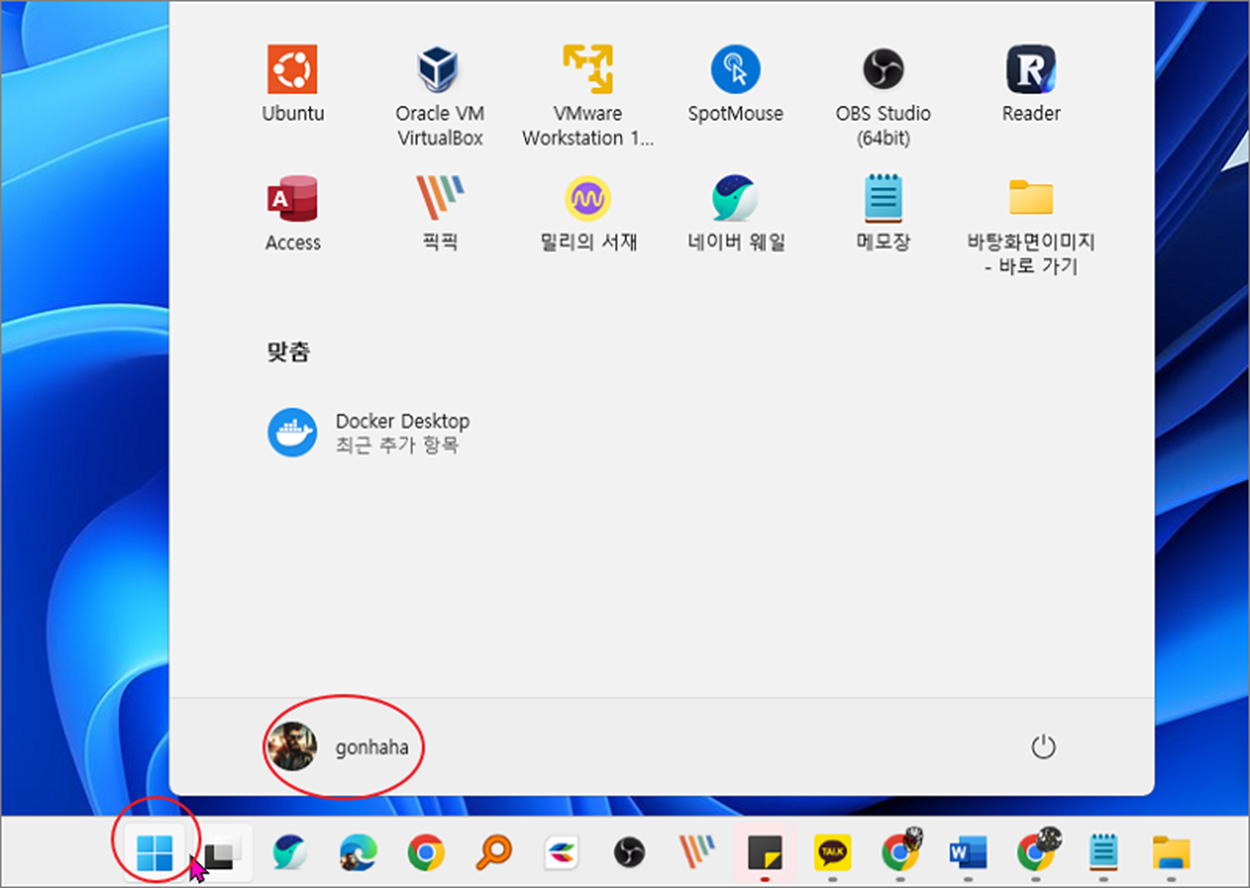
Task: Open Microsoft Access
Action: (293, 213)
